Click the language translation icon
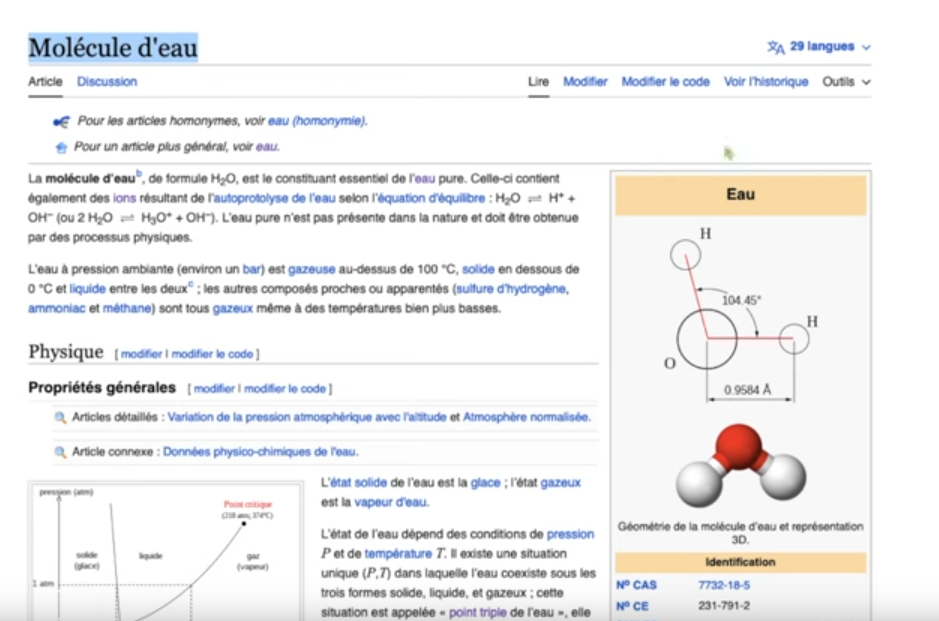The image size is (939, 621). [x=775, y=47]
